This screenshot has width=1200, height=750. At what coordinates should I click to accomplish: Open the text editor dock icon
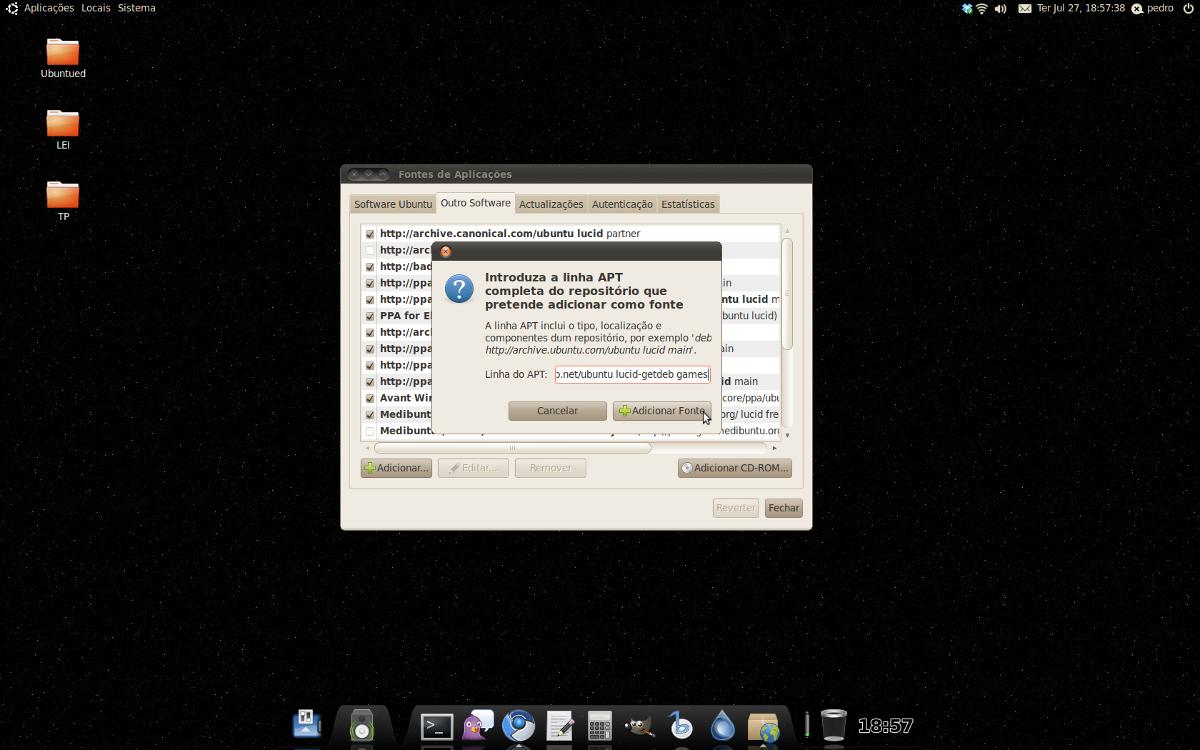(x=559, y=726)
